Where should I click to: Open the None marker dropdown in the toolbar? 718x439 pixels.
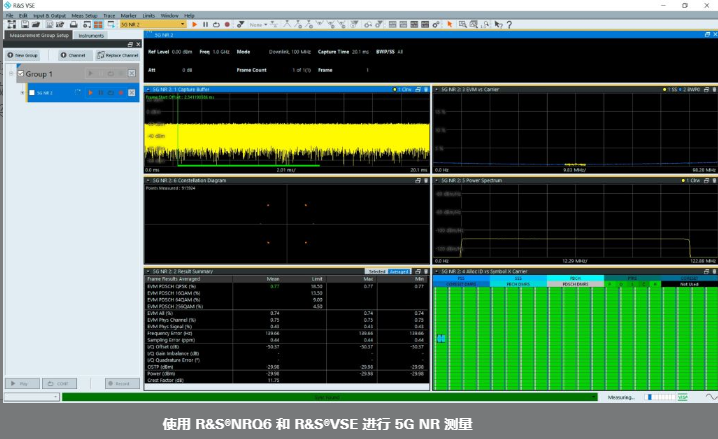(x=259, y=25)
